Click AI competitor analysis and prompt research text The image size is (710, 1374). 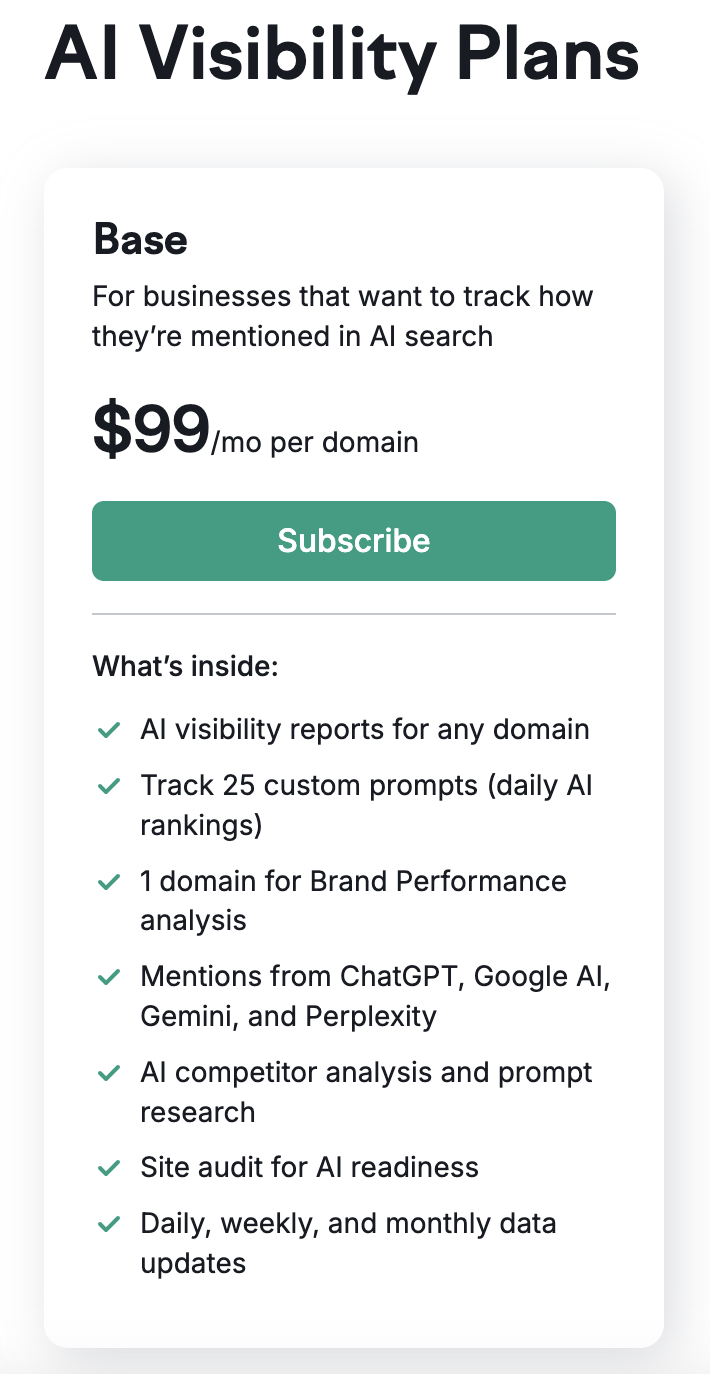click(366, 1092)
